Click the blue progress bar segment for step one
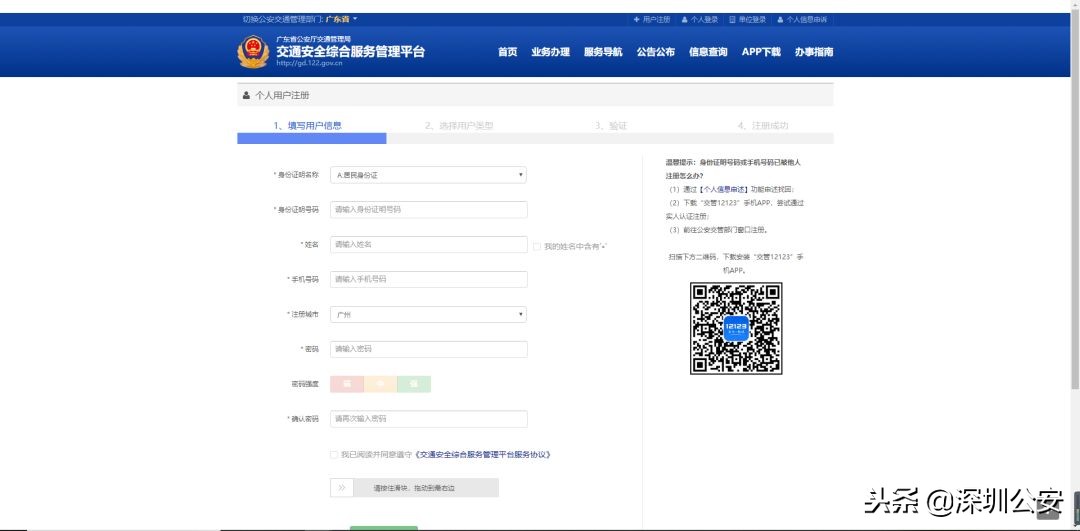This screenshot has width=1080, height=531. pos(311,138)
